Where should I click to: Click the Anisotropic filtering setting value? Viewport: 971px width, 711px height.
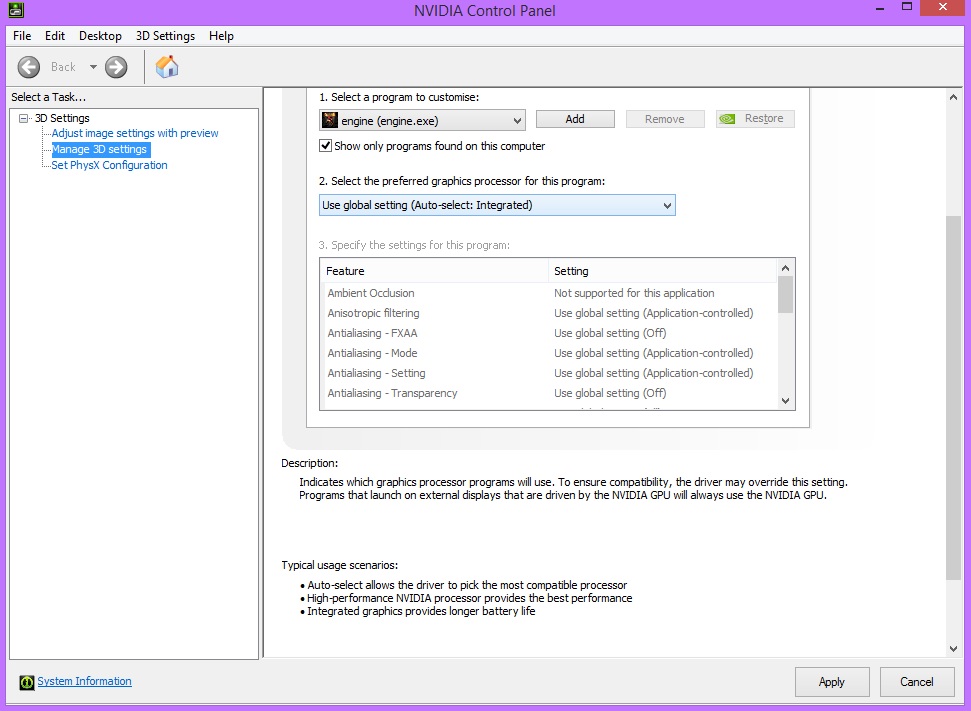coord(653,313)
